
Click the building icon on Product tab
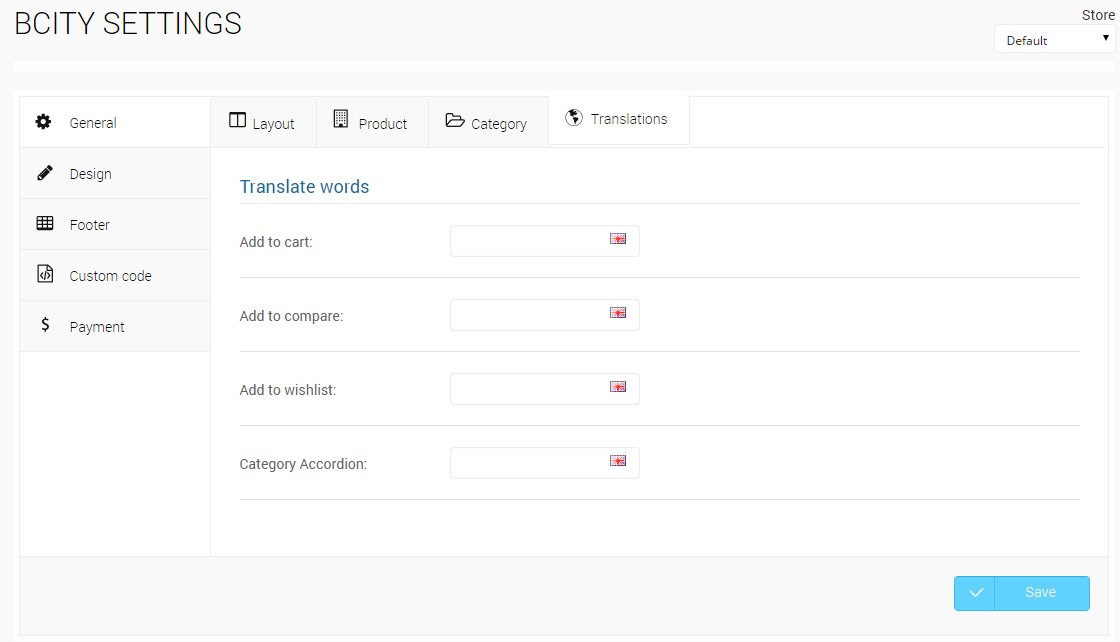point(341,120)
